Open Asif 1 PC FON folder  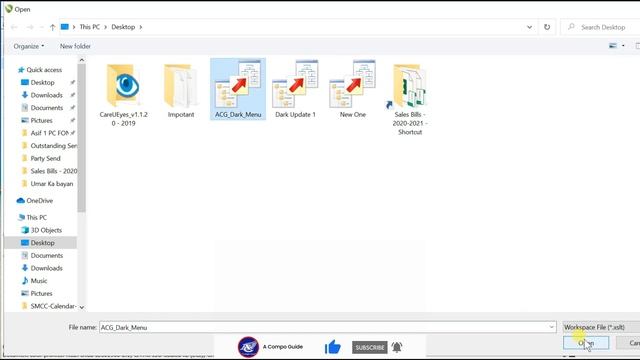click(x=49, y=133)
